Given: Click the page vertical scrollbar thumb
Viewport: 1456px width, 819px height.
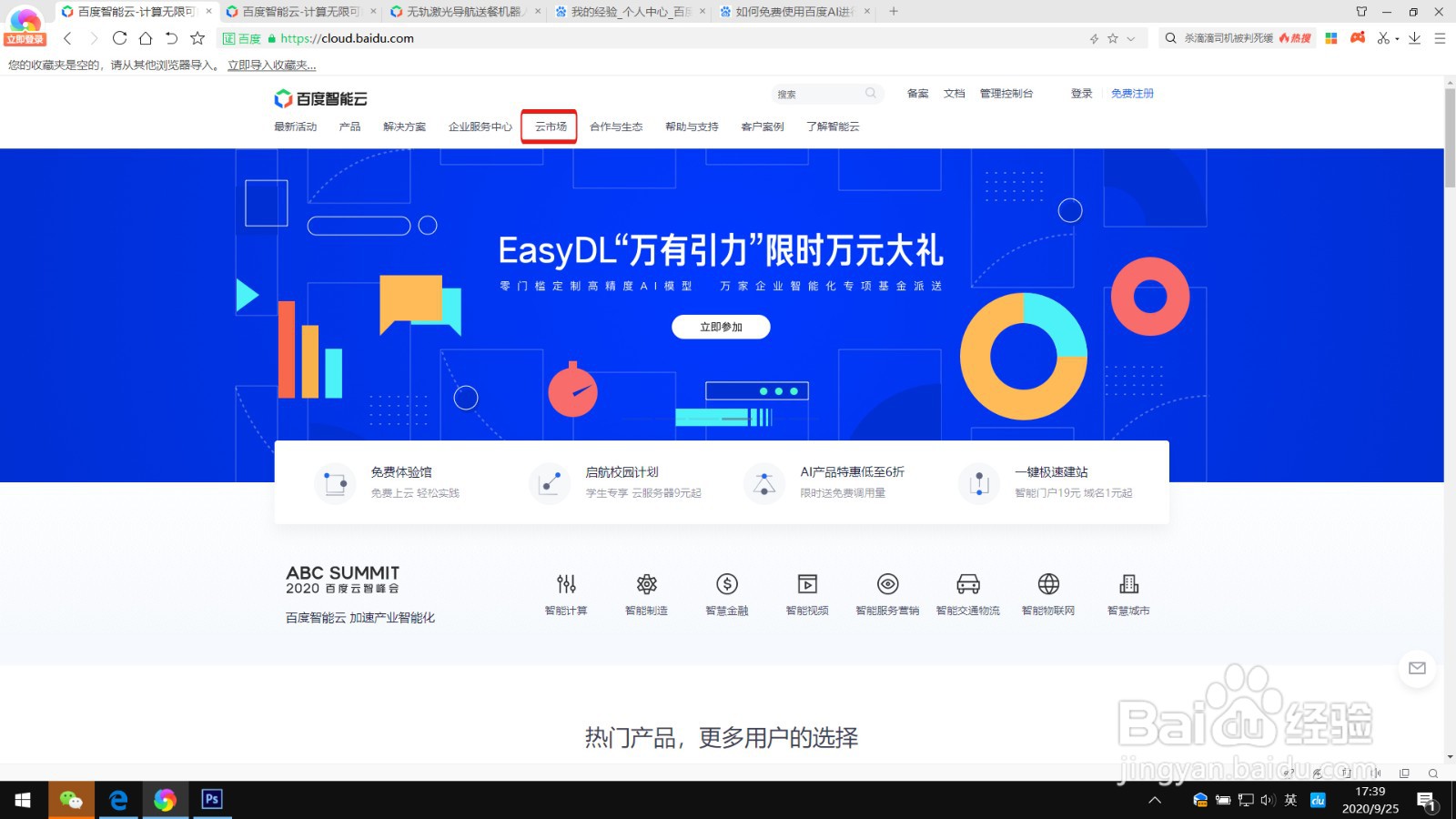Looking at the screenshot, I should point(1450,136).
